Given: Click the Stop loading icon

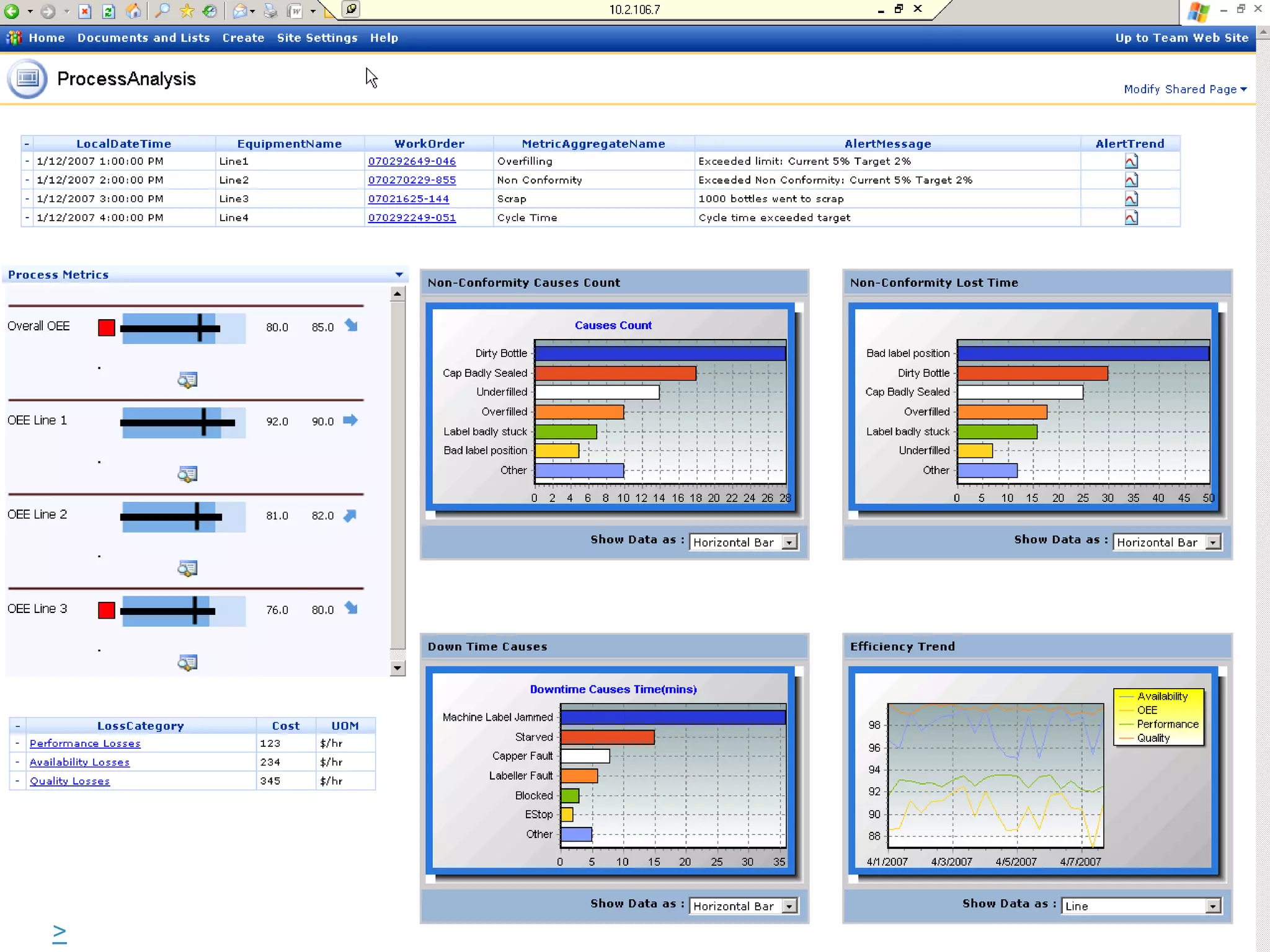Looking at the screenshot, I should coord(86,11).
